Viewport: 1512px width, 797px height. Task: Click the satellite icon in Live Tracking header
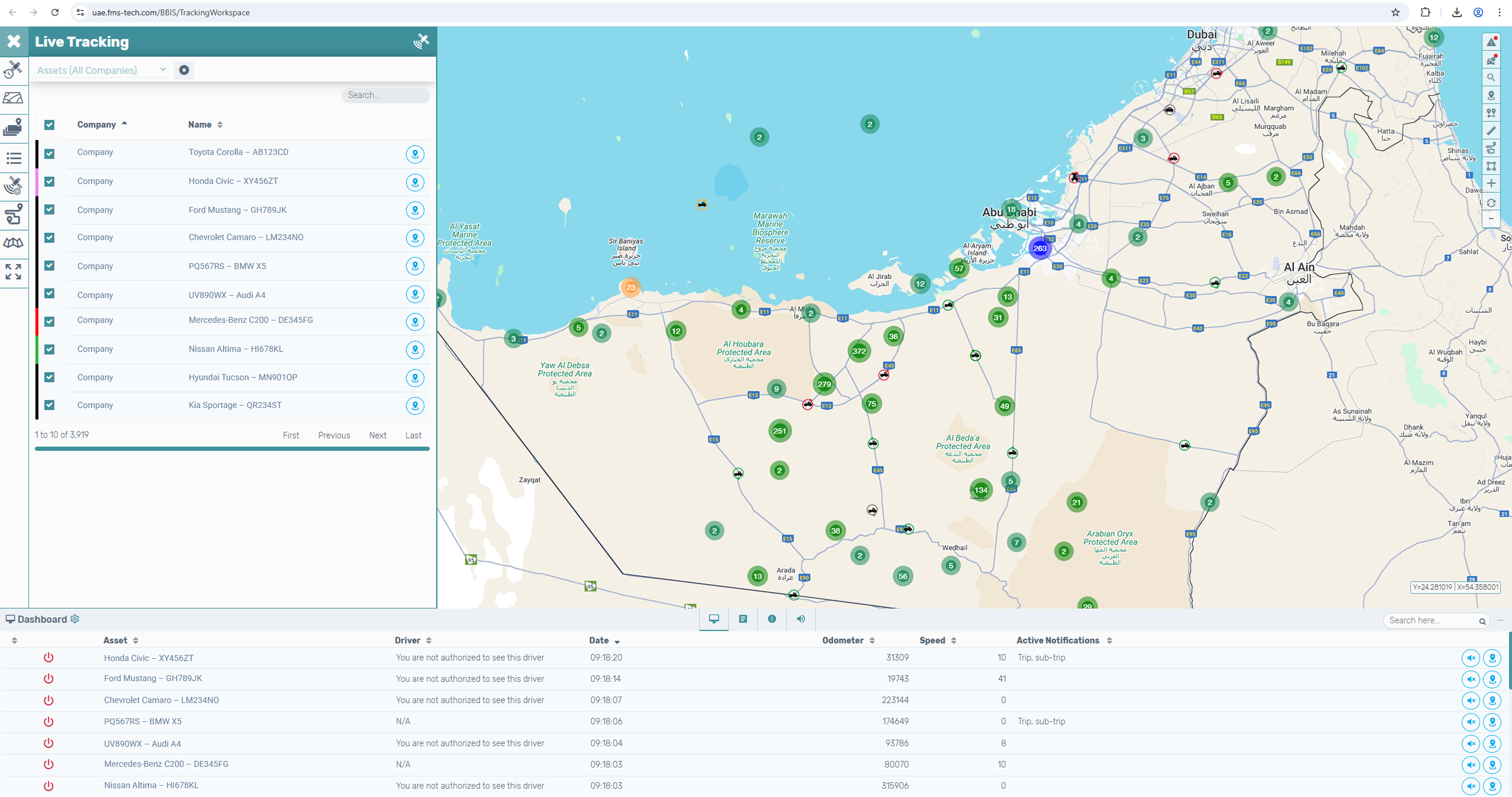click(421, 41)
